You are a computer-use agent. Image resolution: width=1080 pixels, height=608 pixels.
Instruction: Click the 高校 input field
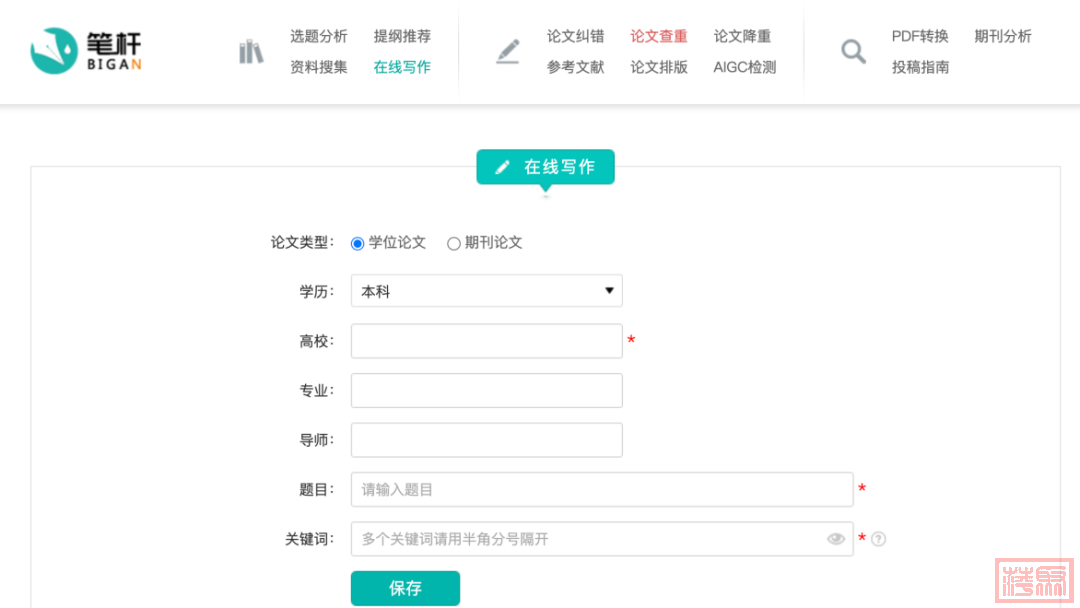[486, 341]
